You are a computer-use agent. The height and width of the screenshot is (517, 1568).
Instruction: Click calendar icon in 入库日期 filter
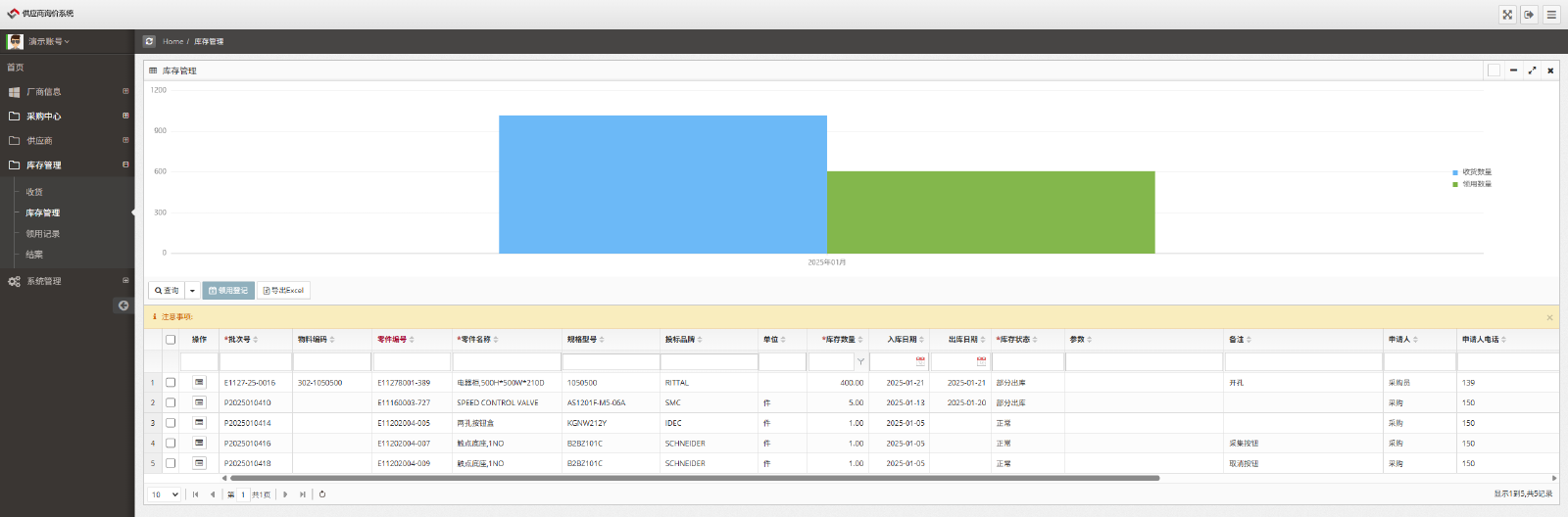[x=920, y=361]
